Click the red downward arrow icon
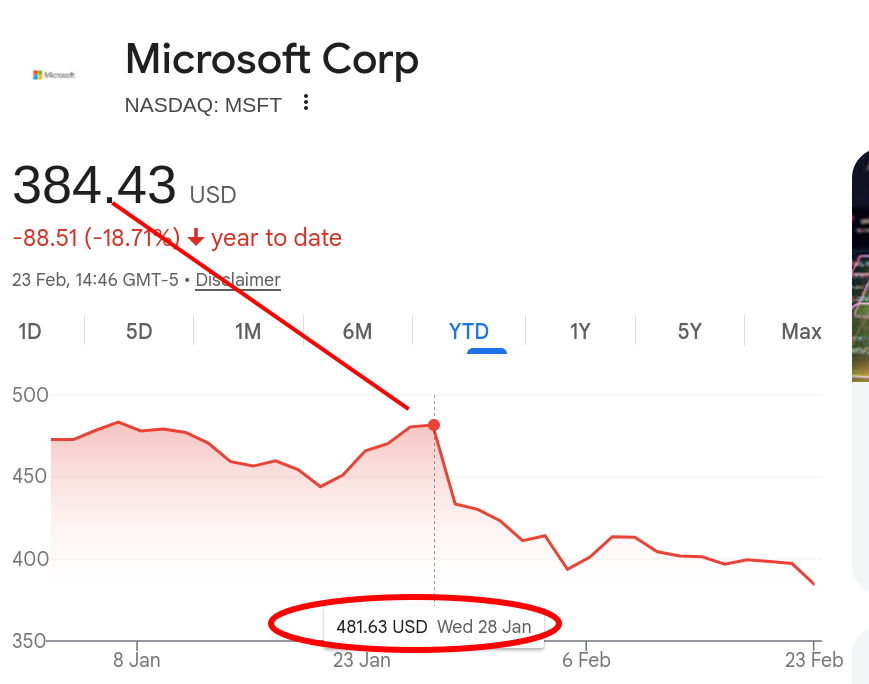Image resolution: width=869 pixels, height=684 pixels. (198, 238)
